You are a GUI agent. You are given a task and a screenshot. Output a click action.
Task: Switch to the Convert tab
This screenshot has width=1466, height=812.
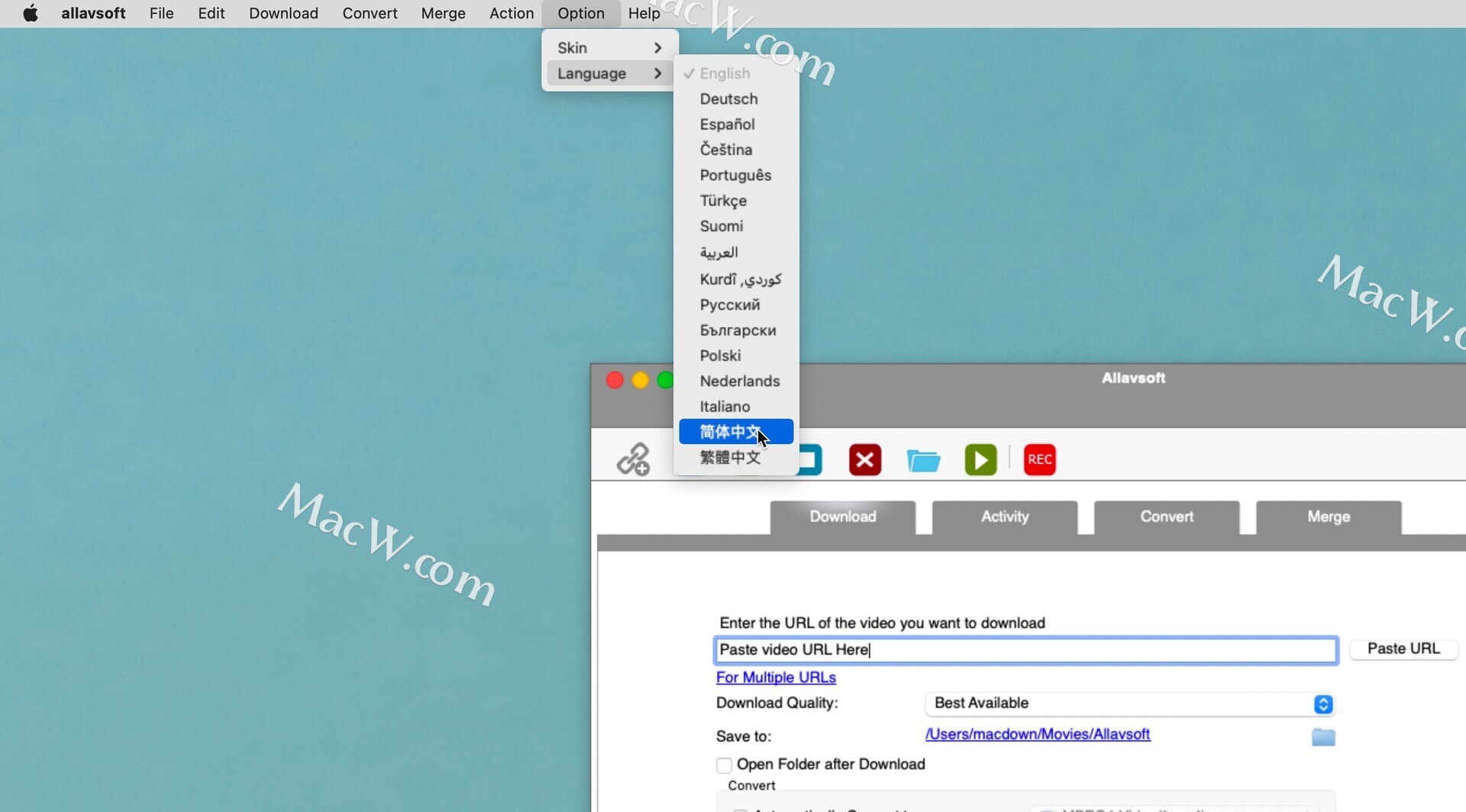pos(1167,517)
